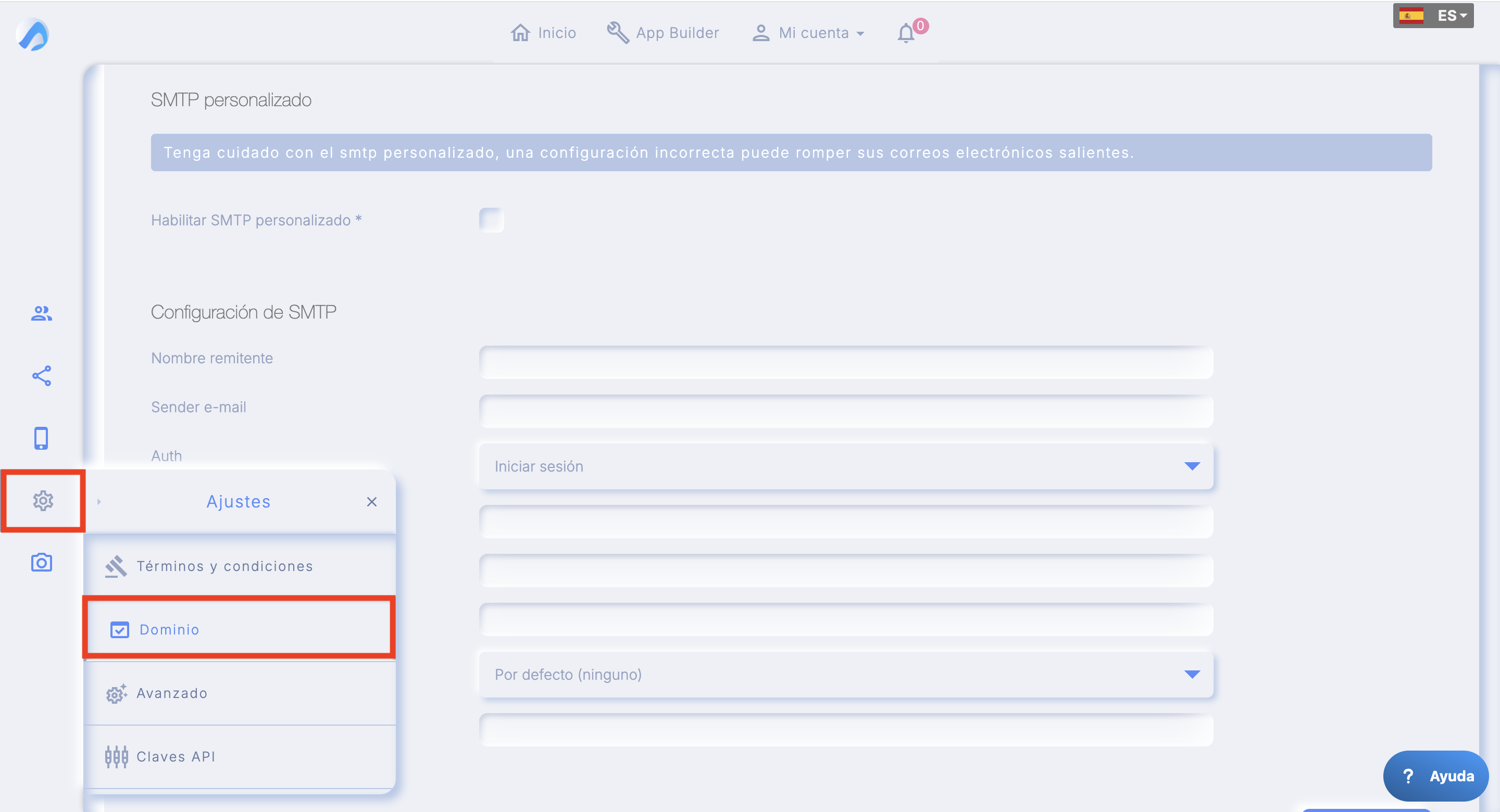Select Avanzado in the Ajustes menu

(240, 693)
